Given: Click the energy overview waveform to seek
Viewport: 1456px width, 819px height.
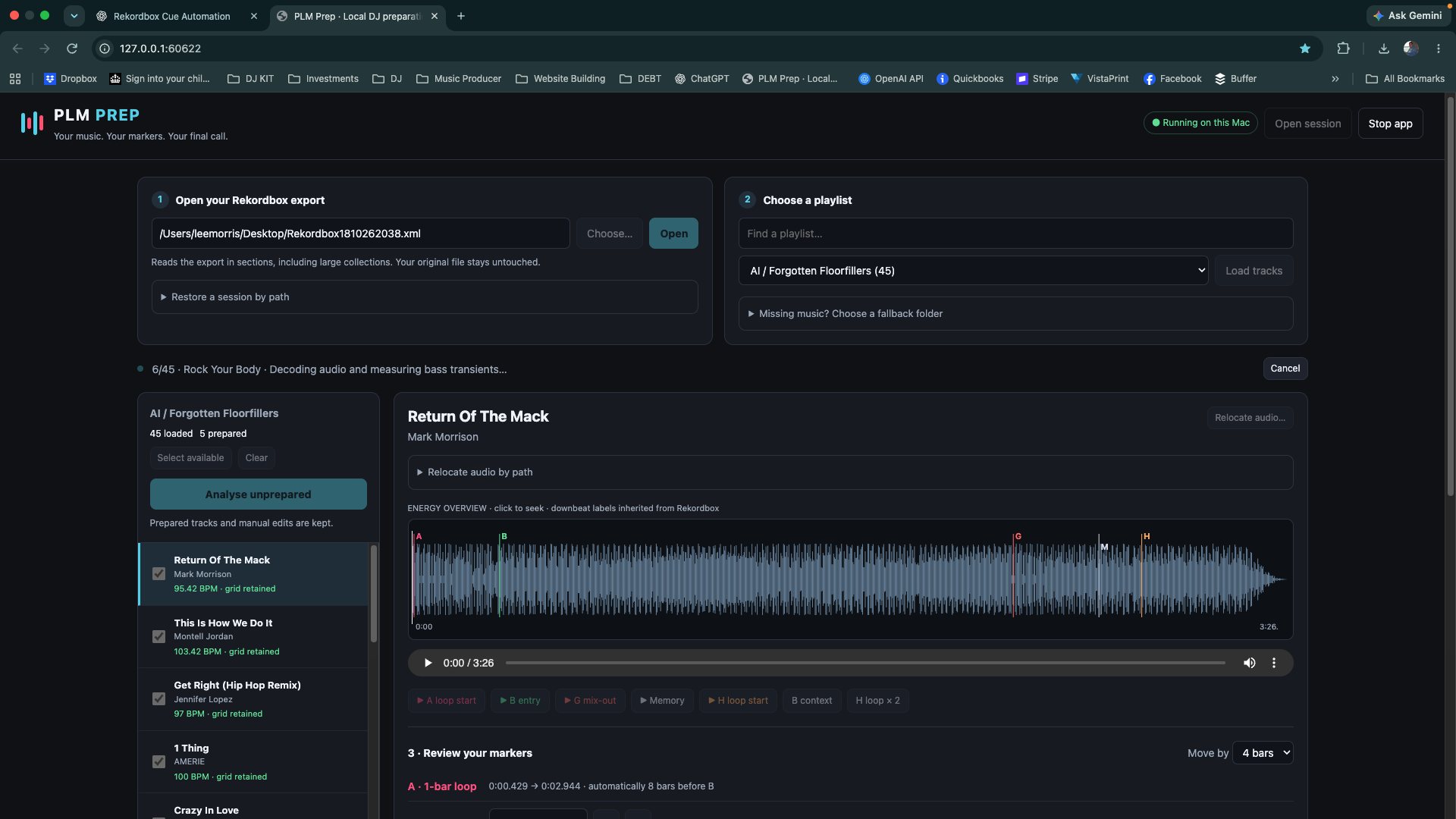Looking at the screenshot, I should pos(850,579).
